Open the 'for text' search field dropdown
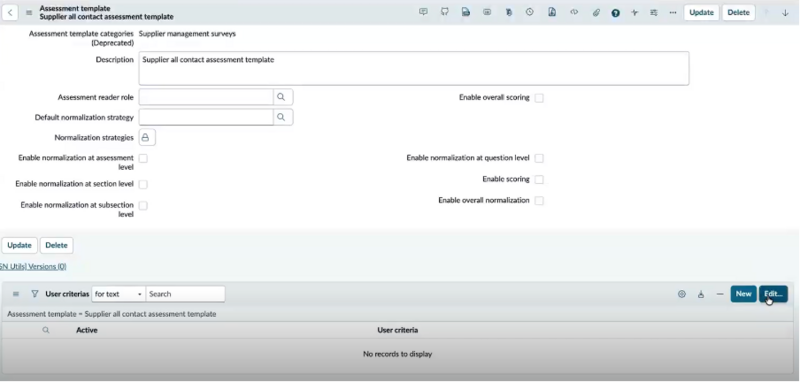The image size is (800, 382). (118, 294)
